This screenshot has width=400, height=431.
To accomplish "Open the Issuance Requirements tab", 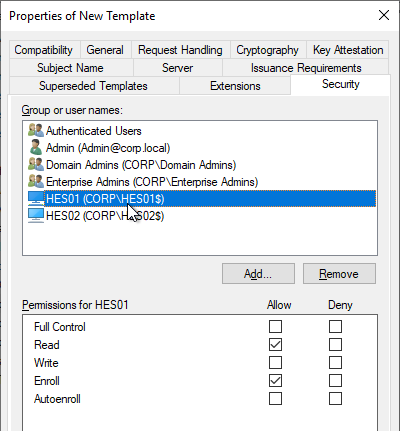I will [306, 68].
